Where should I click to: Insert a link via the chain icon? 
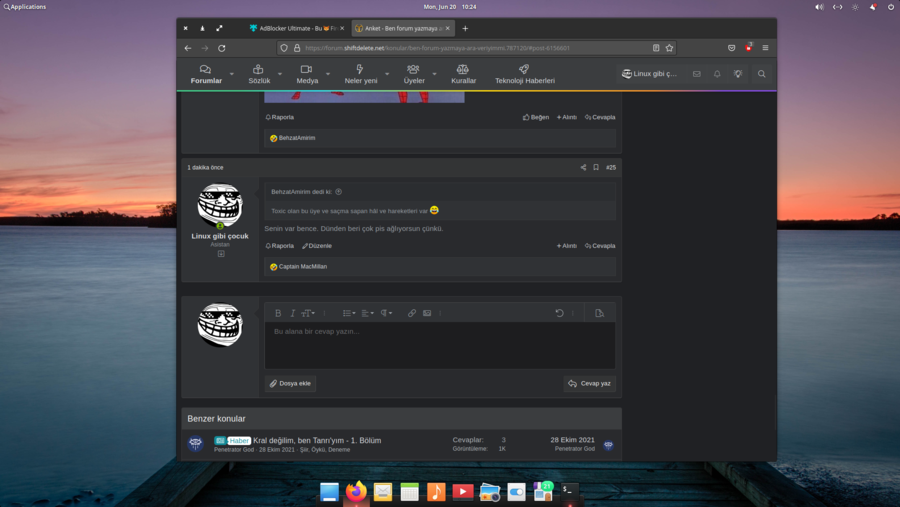point(412,313)
